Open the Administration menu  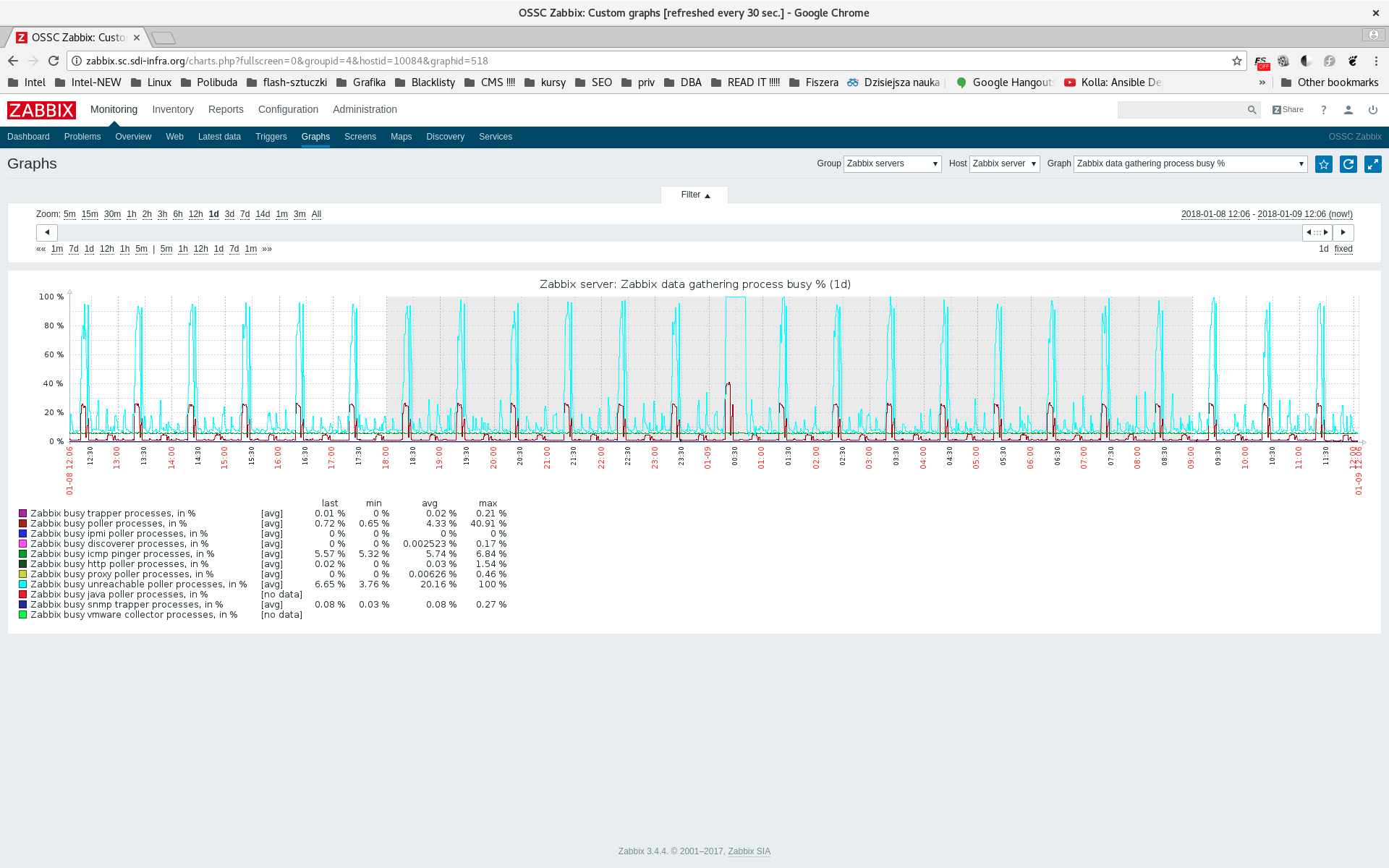tap(365, 110)
